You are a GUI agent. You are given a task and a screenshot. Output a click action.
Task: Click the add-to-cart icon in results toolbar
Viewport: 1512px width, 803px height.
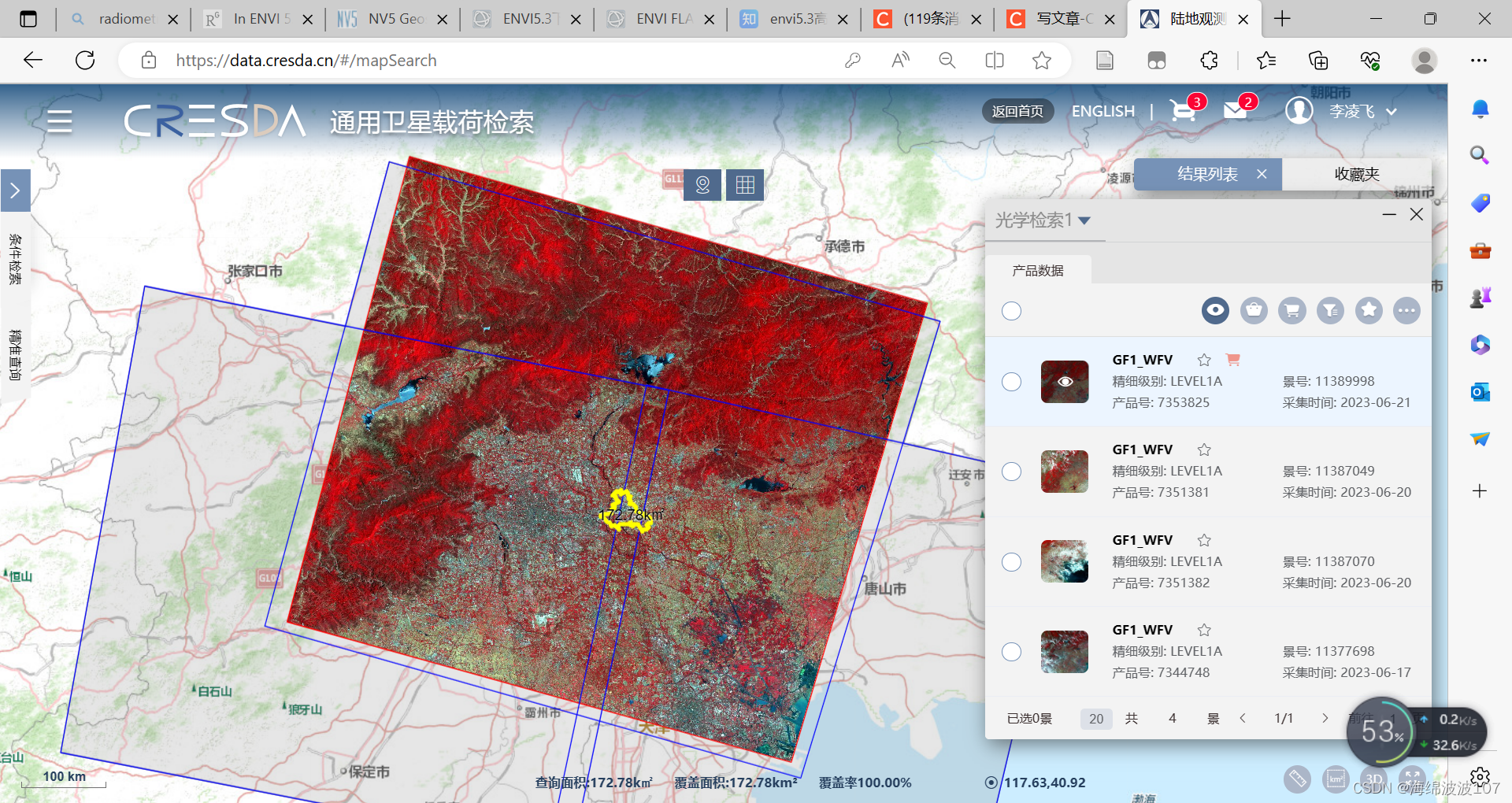1292,311
